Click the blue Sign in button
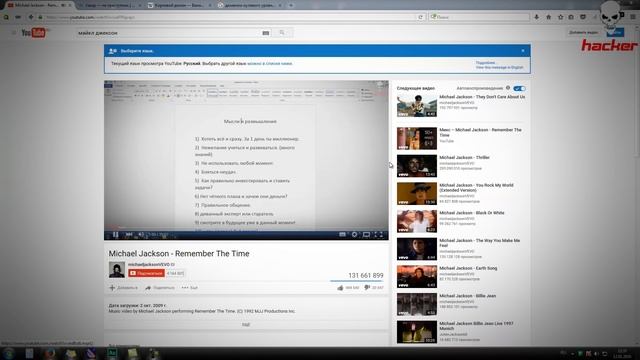Screen dimensions: 640x360 [x=615, y=32]
